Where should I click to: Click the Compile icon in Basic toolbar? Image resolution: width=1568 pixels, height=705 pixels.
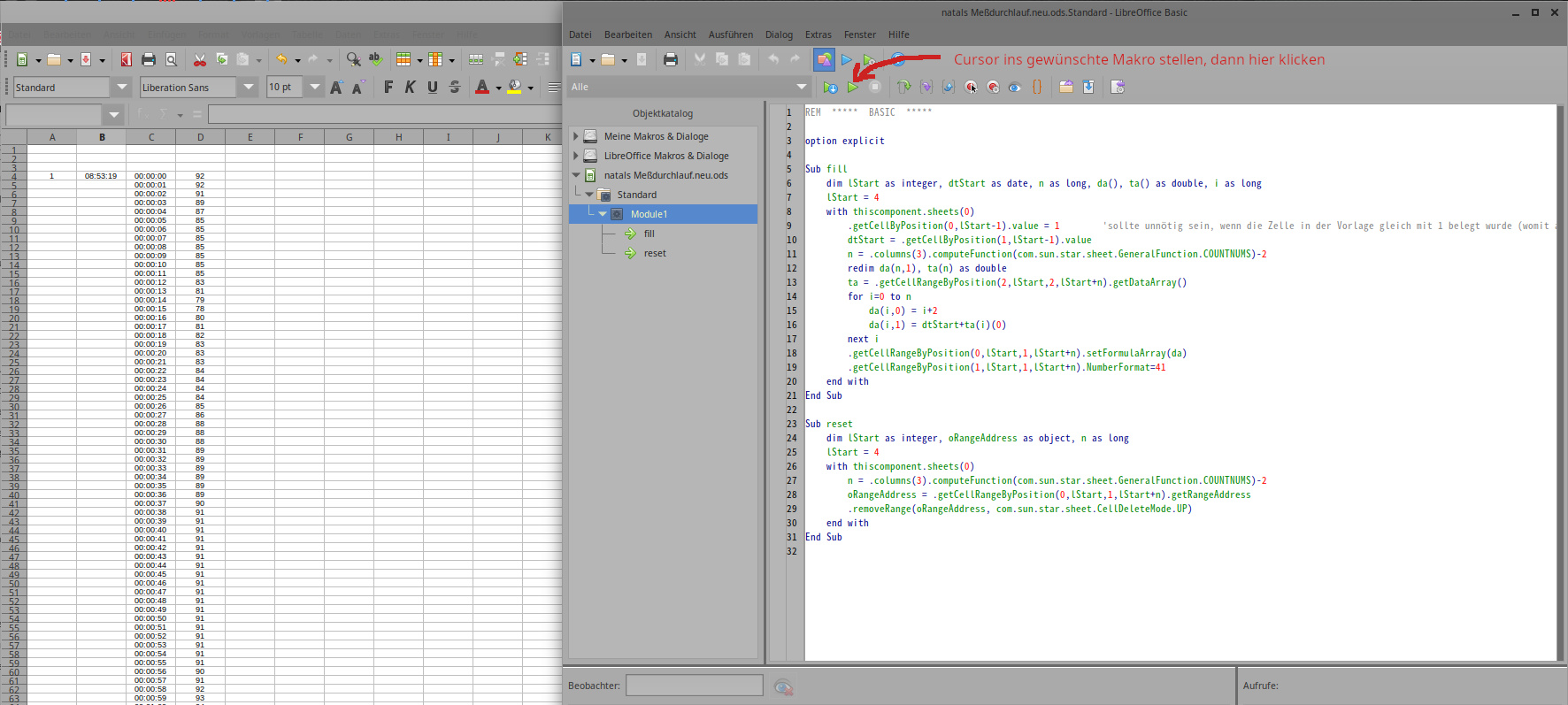pyautogui.click(x=830, y=87)
